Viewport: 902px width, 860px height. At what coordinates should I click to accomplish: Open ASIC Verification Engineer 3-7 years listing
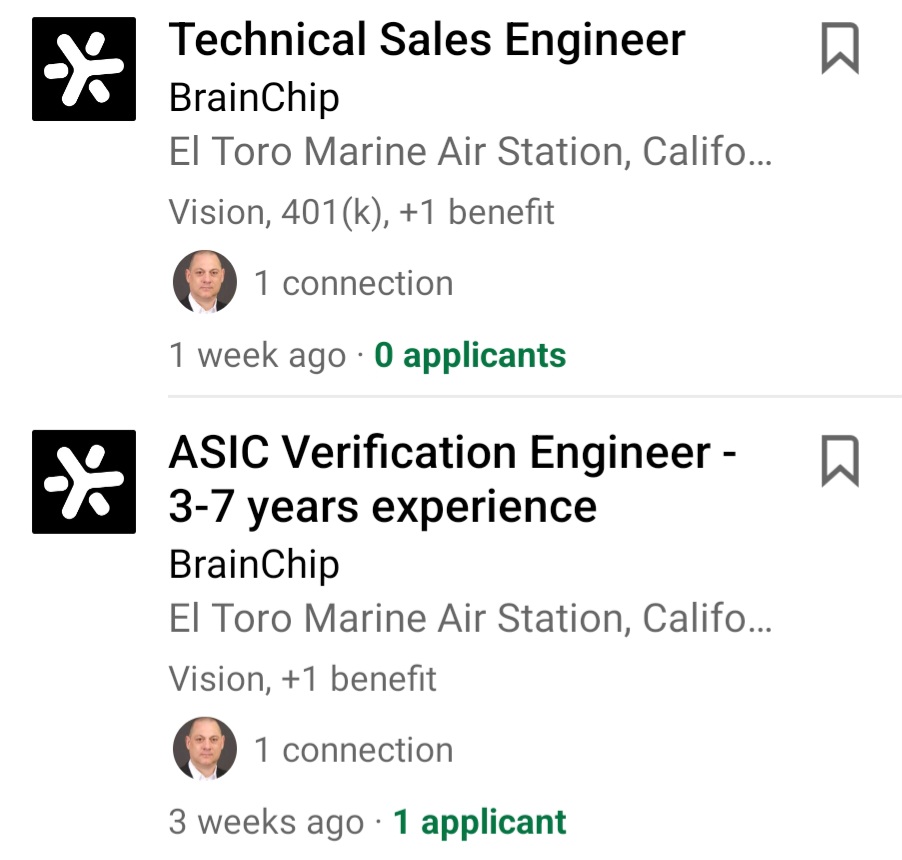point(452,480)
